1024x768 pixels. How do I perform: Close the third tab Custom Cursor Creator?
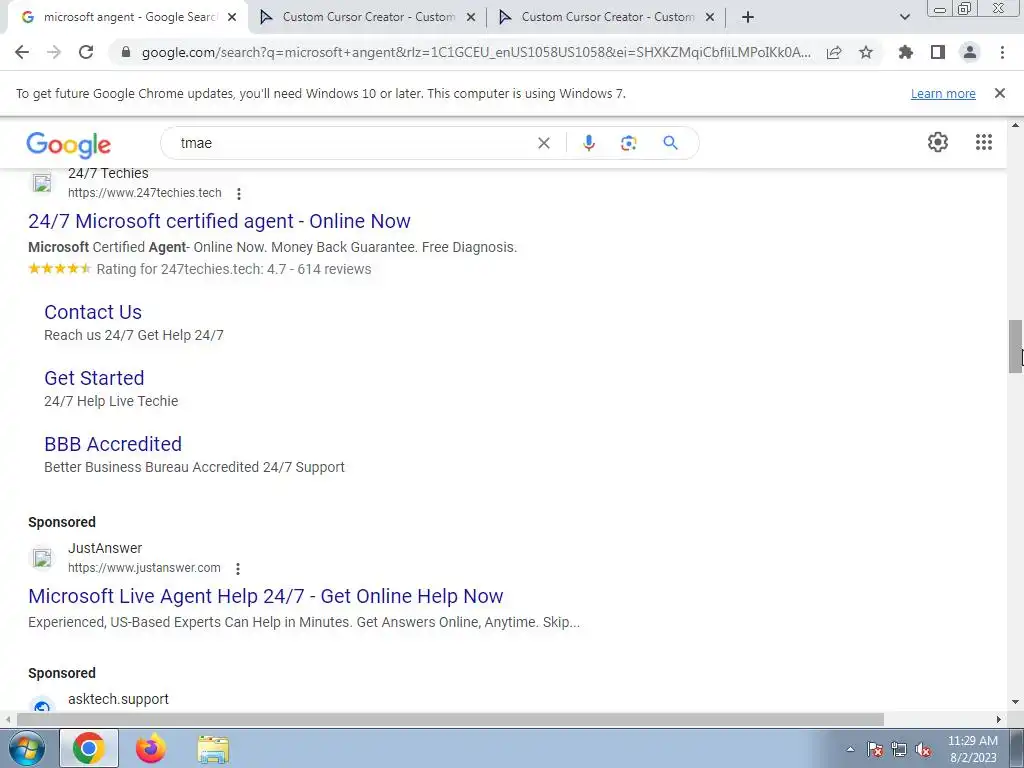[710, 18]
